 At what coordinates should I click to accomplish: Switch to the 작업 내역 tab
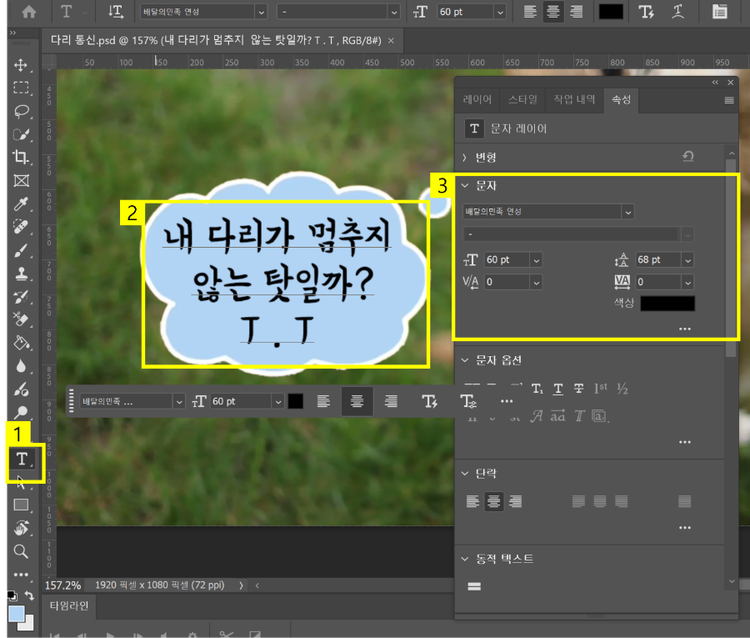pos(574,99)
